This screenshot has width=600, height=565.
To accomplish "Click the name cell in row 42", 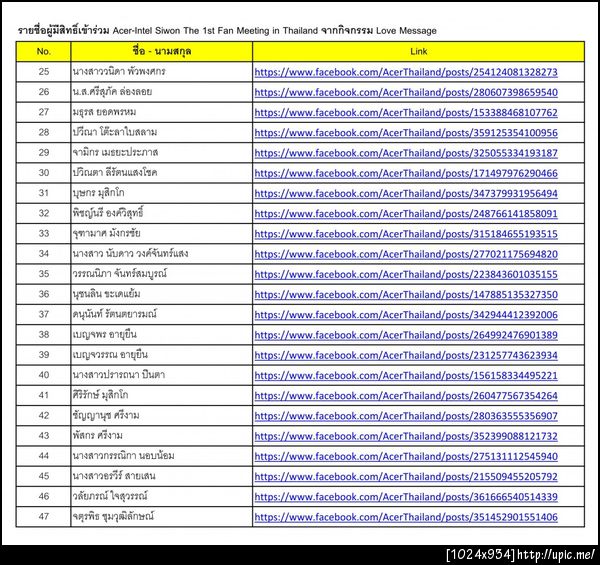I will pos(161,416).
